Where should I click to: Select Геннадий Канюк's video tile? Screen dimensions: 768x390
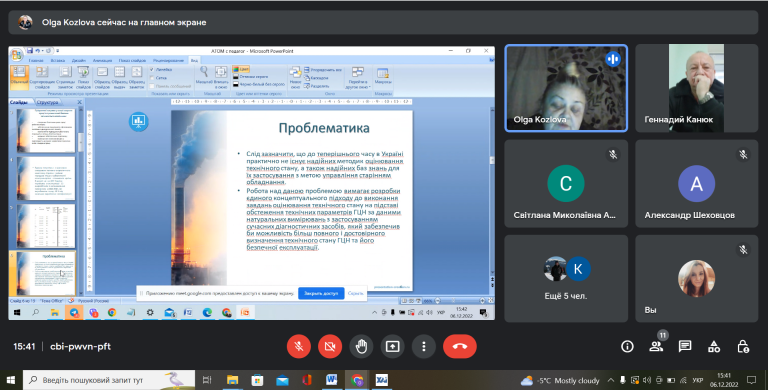696,88
